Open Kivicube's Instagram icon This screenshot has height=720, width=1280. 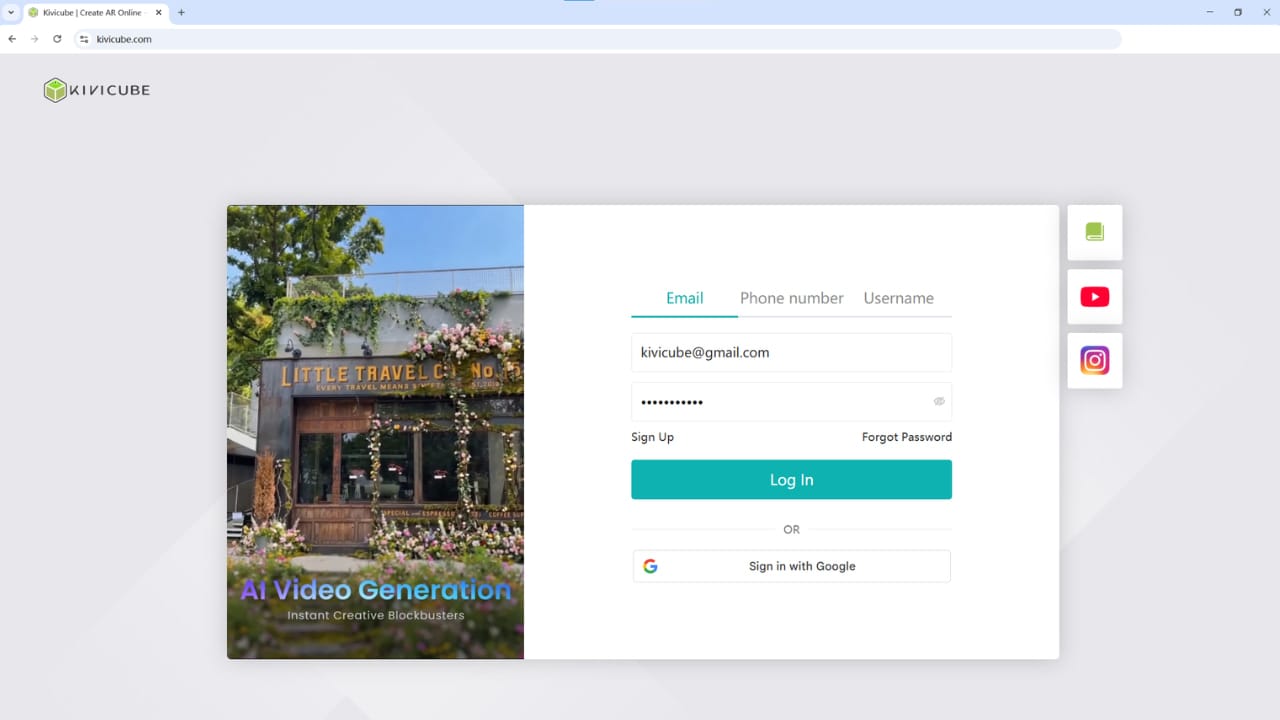pyautogui.click(x=1094, y=360)
